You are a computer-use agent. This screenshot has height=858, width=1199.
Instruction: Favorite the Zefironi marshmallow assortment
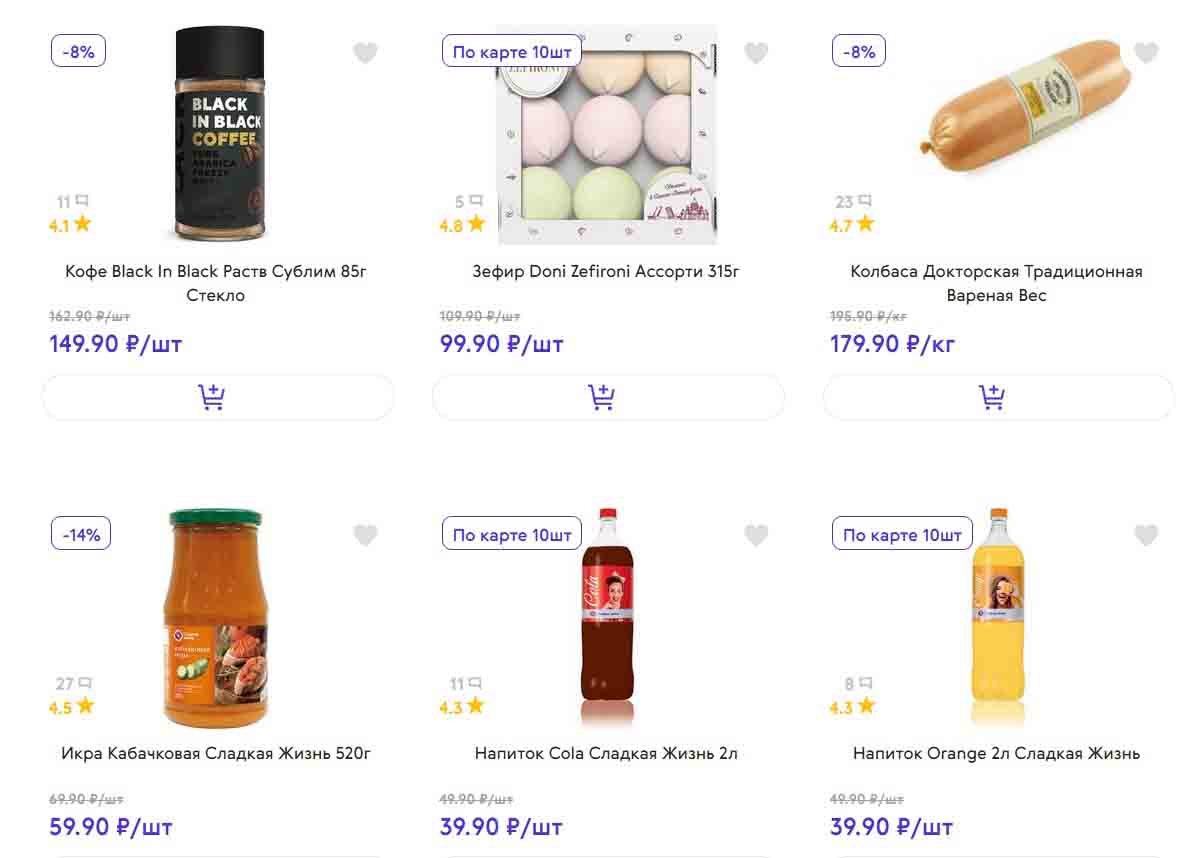(756, 53)
